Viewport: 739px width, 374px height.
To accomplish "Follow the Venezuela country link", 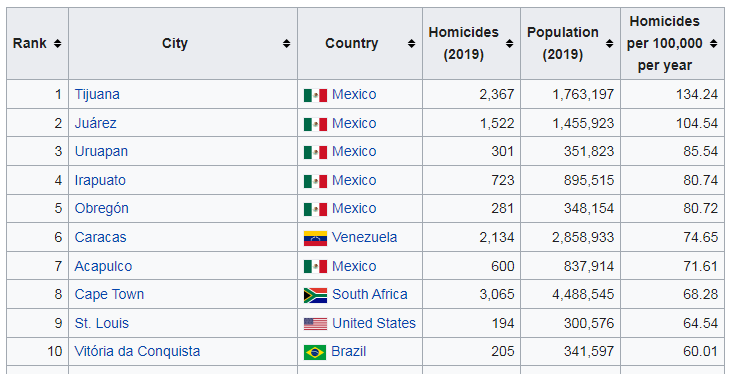I will point(364,237).
